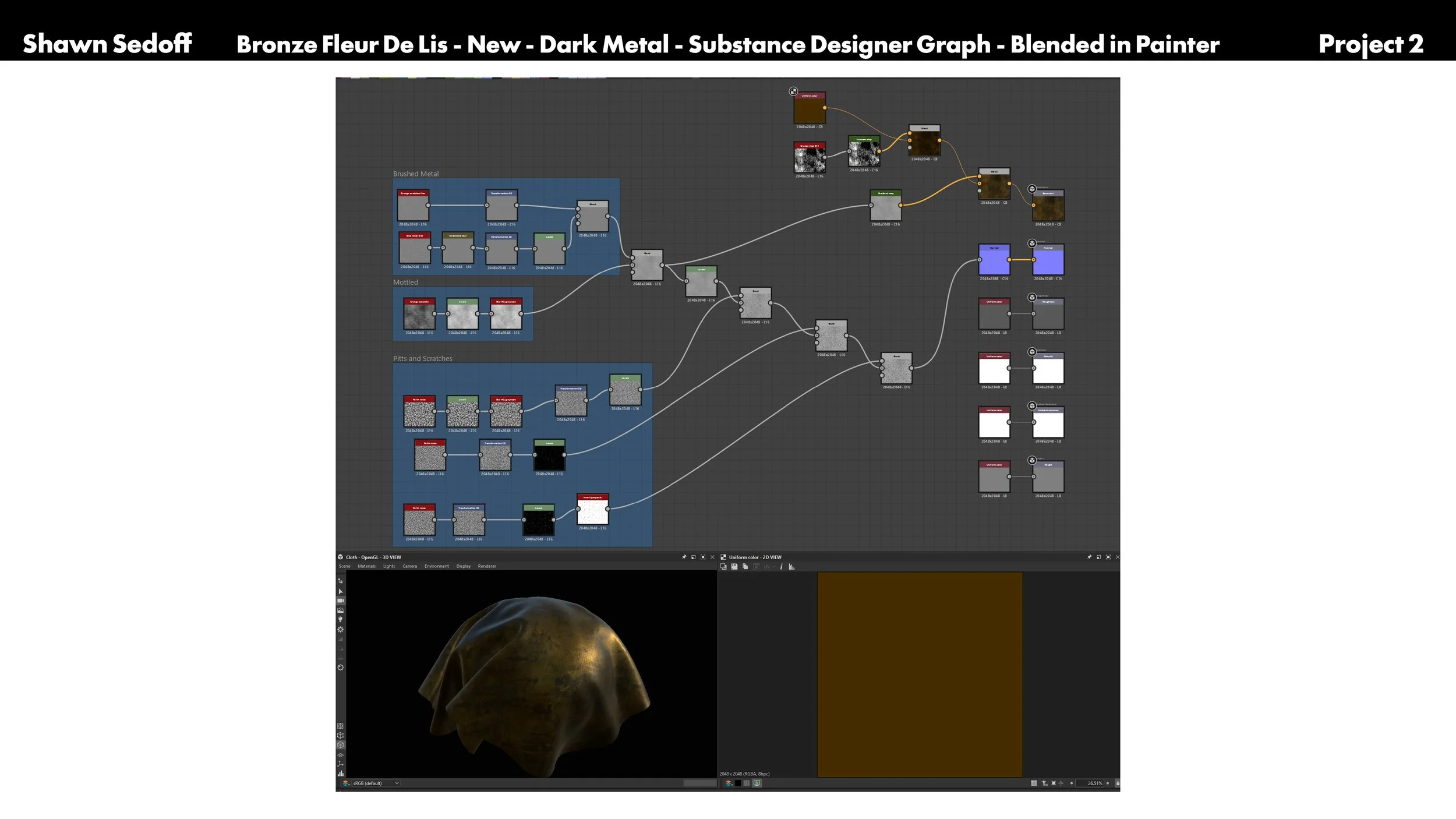Click the environment image icon in 3D view sidebar

coord(341,610)
